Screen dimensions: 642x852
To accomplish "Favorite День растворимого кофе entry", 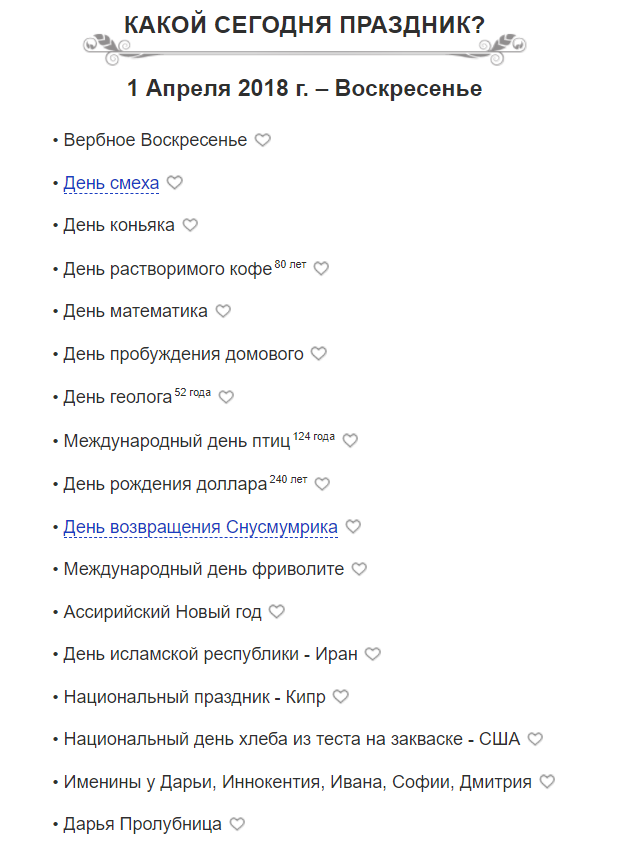I will (x=321, y=269).
